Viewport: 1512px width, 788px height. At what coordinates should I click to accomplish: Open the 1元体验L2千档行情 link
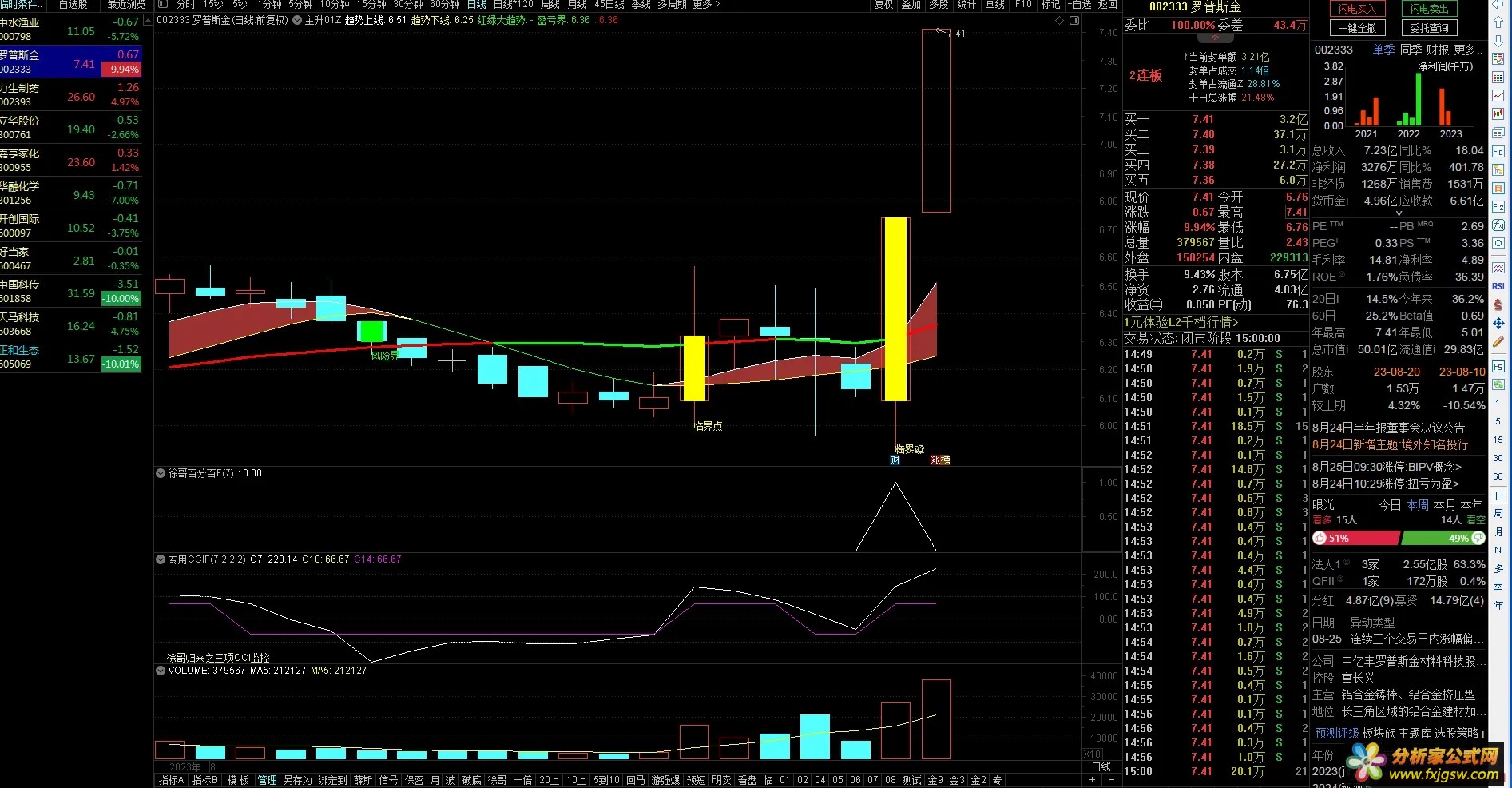tap(1181, 322)
